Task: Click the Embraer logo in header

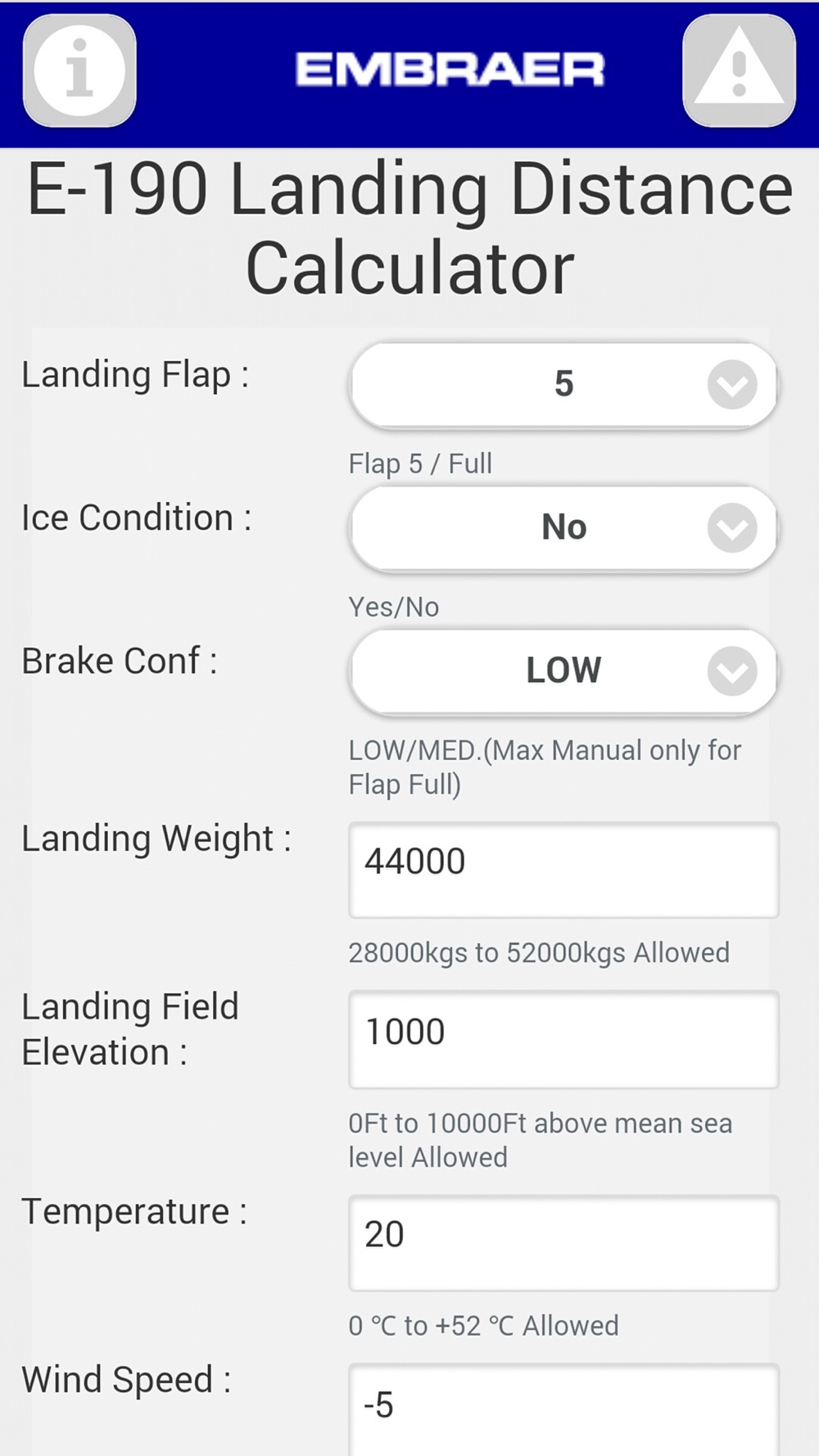Action: click(x=450, y=70)
